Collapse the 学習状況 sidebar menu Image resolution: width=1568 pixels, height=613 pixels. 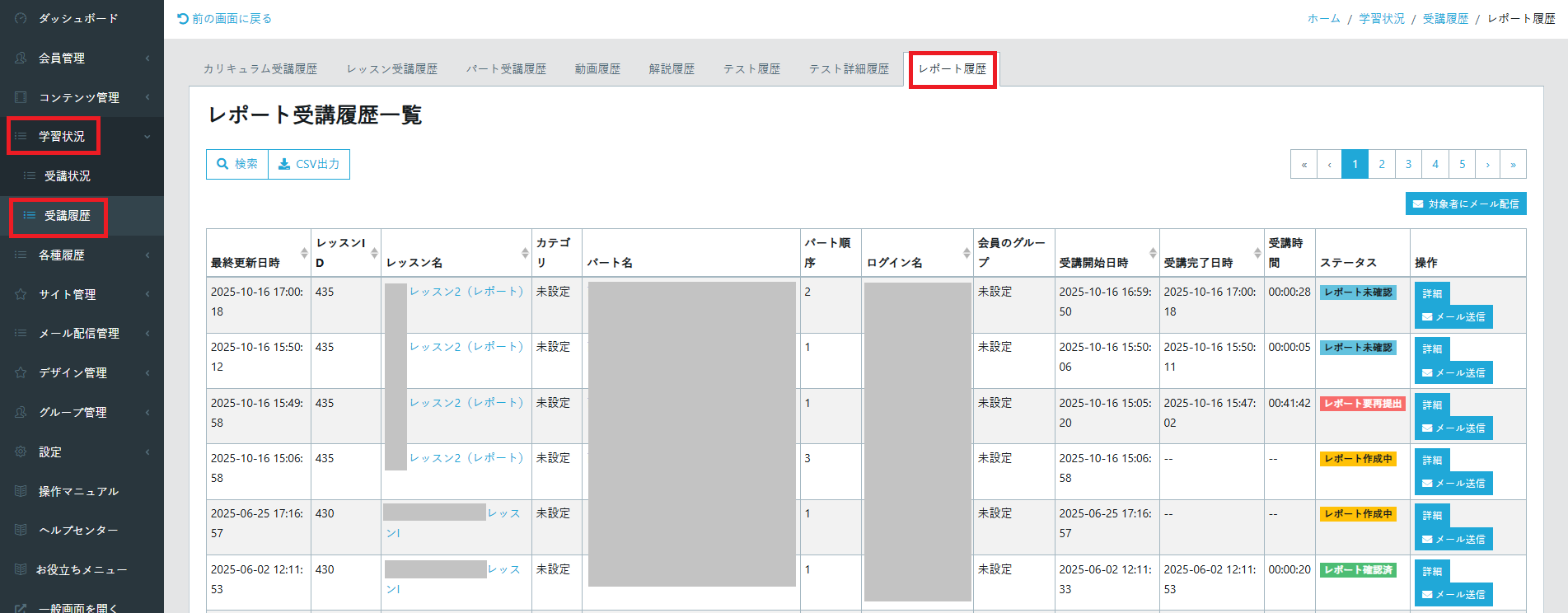click(62, 136)
